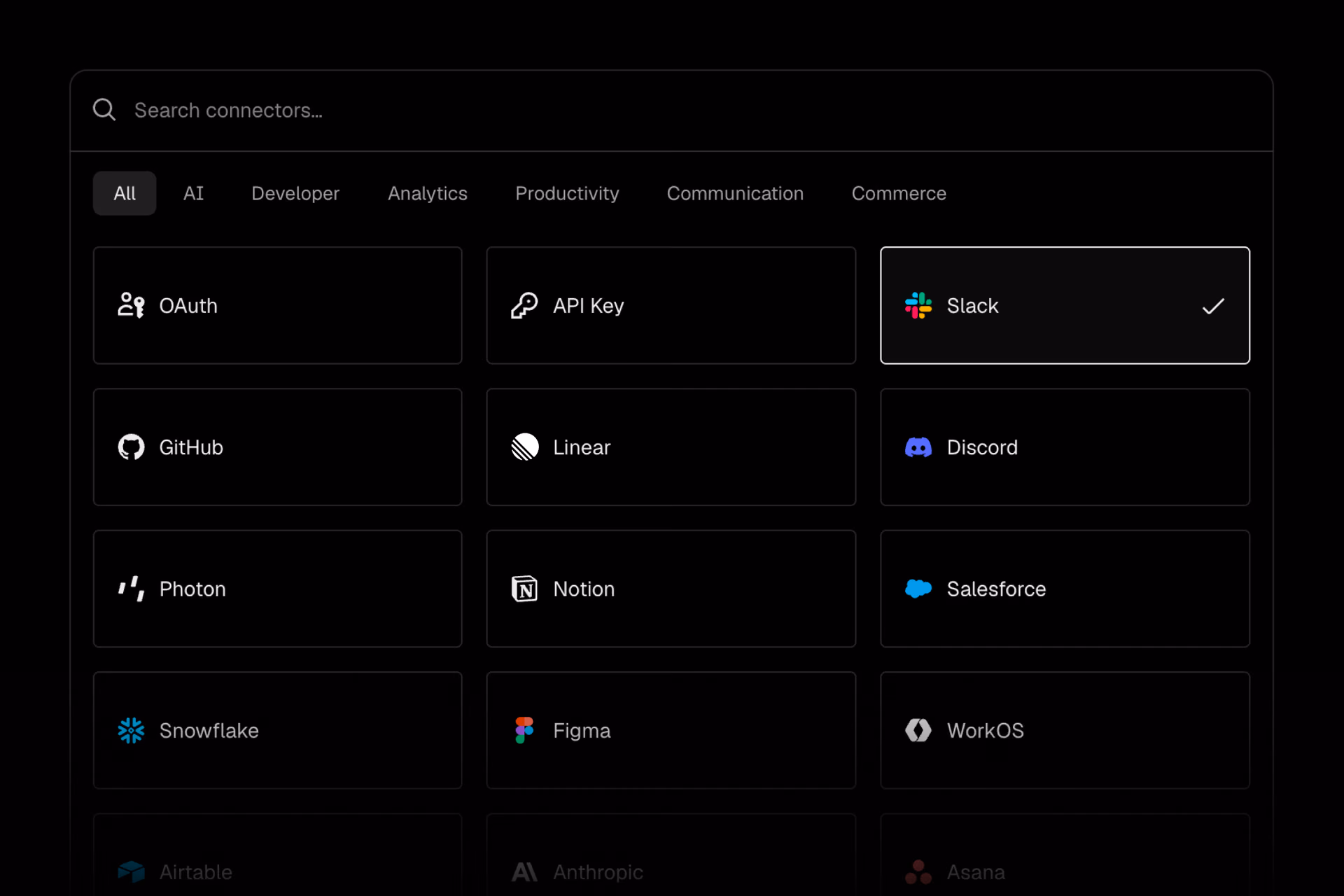Choose the Salesforce connector card

(x=1065, y=589)
